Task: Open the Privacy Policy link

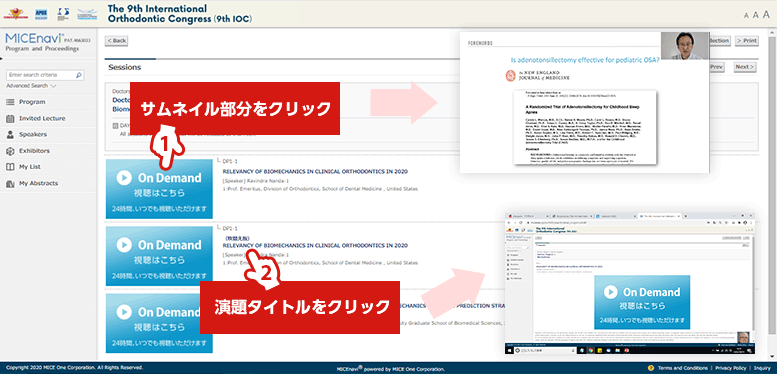Action: click(730, 368)
